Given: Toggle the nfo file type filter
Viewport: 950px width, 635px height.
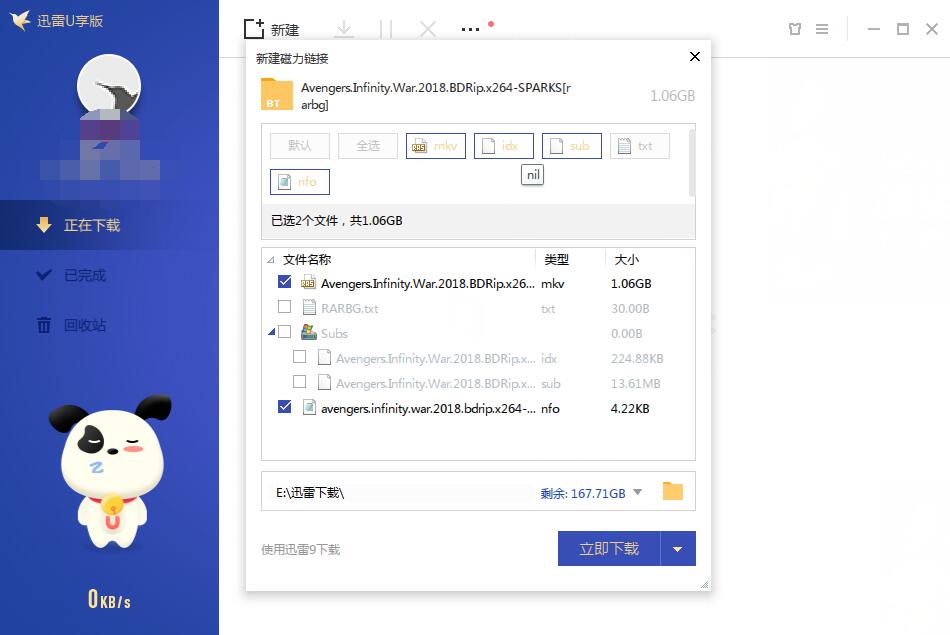Looking at the screenshot, I should (x=300, y=182).
